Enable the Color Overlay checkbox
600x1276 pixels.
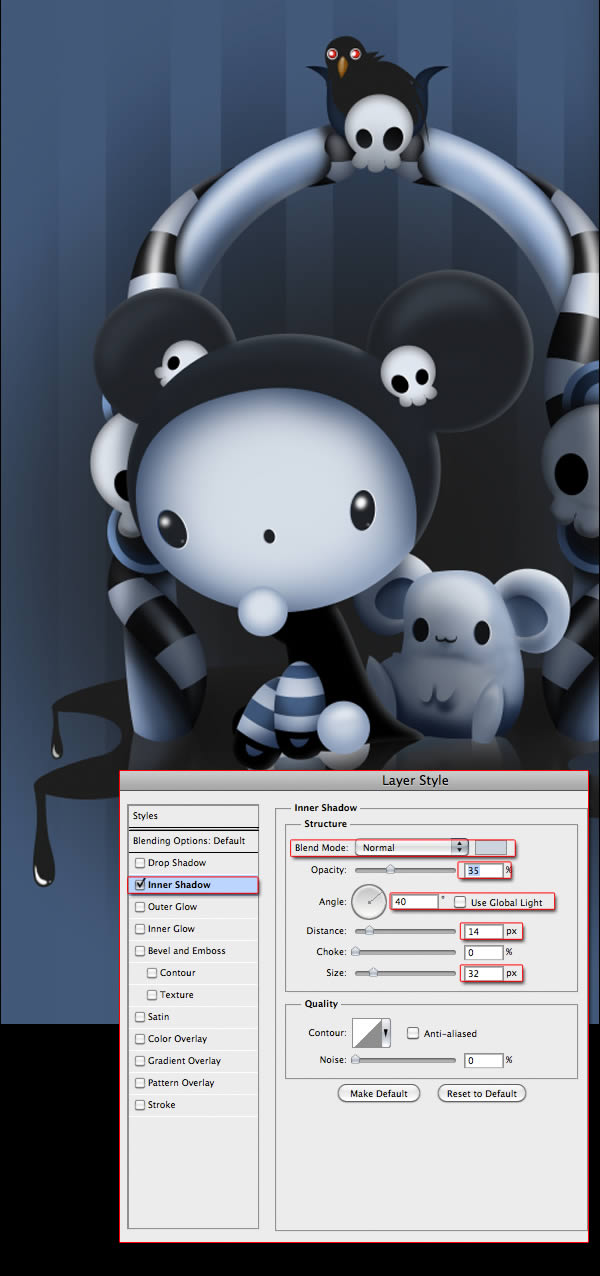click(x=140, y=1039)
